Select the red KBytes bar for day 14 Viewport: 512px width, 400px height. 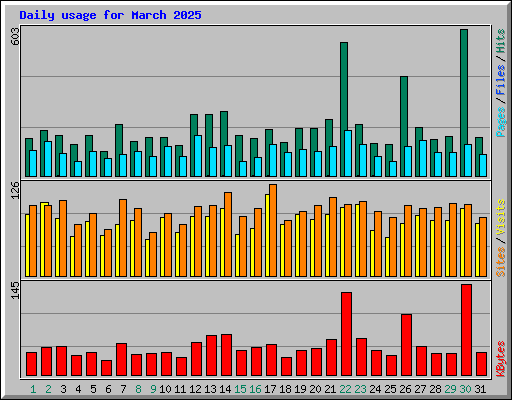226,355
